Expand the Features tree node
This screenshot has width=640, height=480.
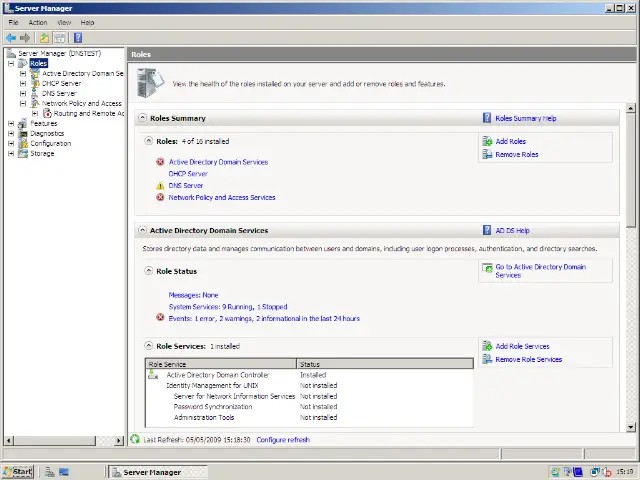coord(11,123)
